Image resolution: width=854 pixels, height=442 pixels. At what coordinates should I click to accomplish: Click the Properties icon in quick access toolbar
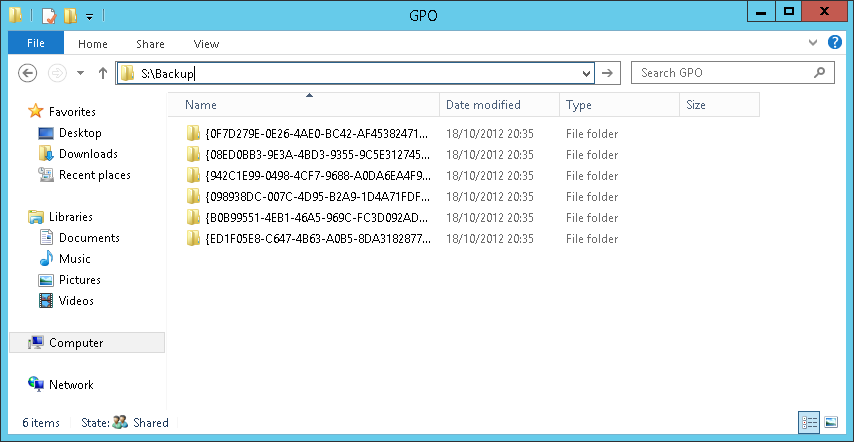[48, 15]
